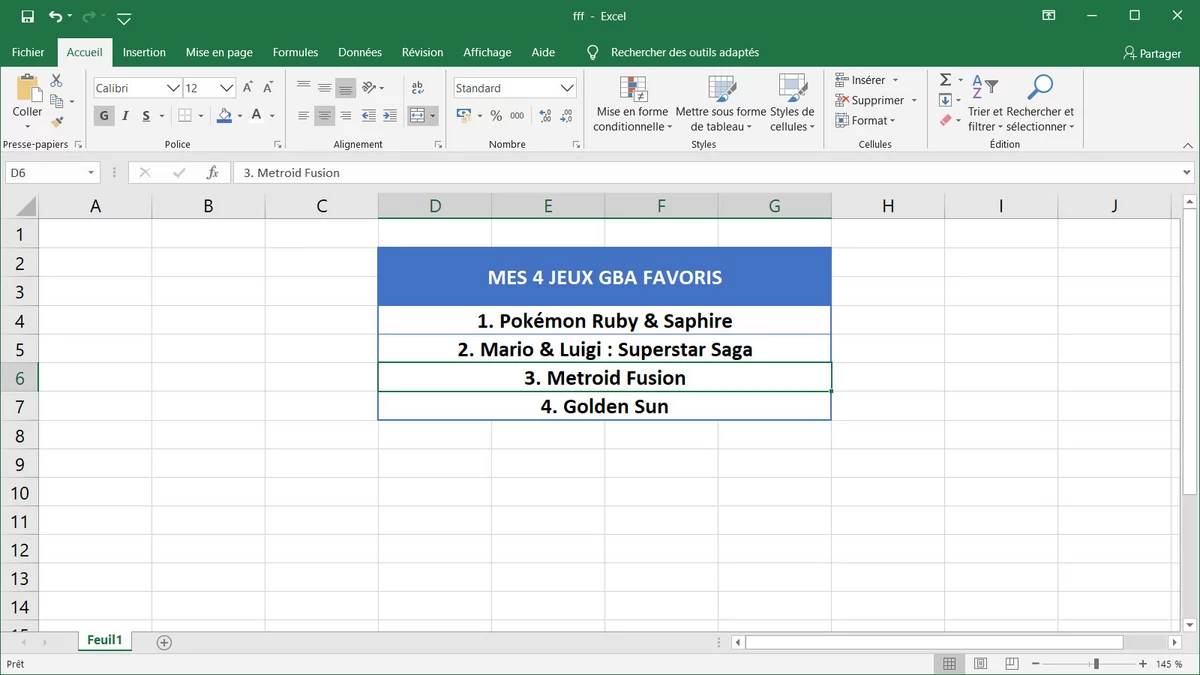Image resolution: width=1200 pixels, height=675 pixels.
Task: Select the cell containing 4. Golden Sun
Action: point(604,406)
